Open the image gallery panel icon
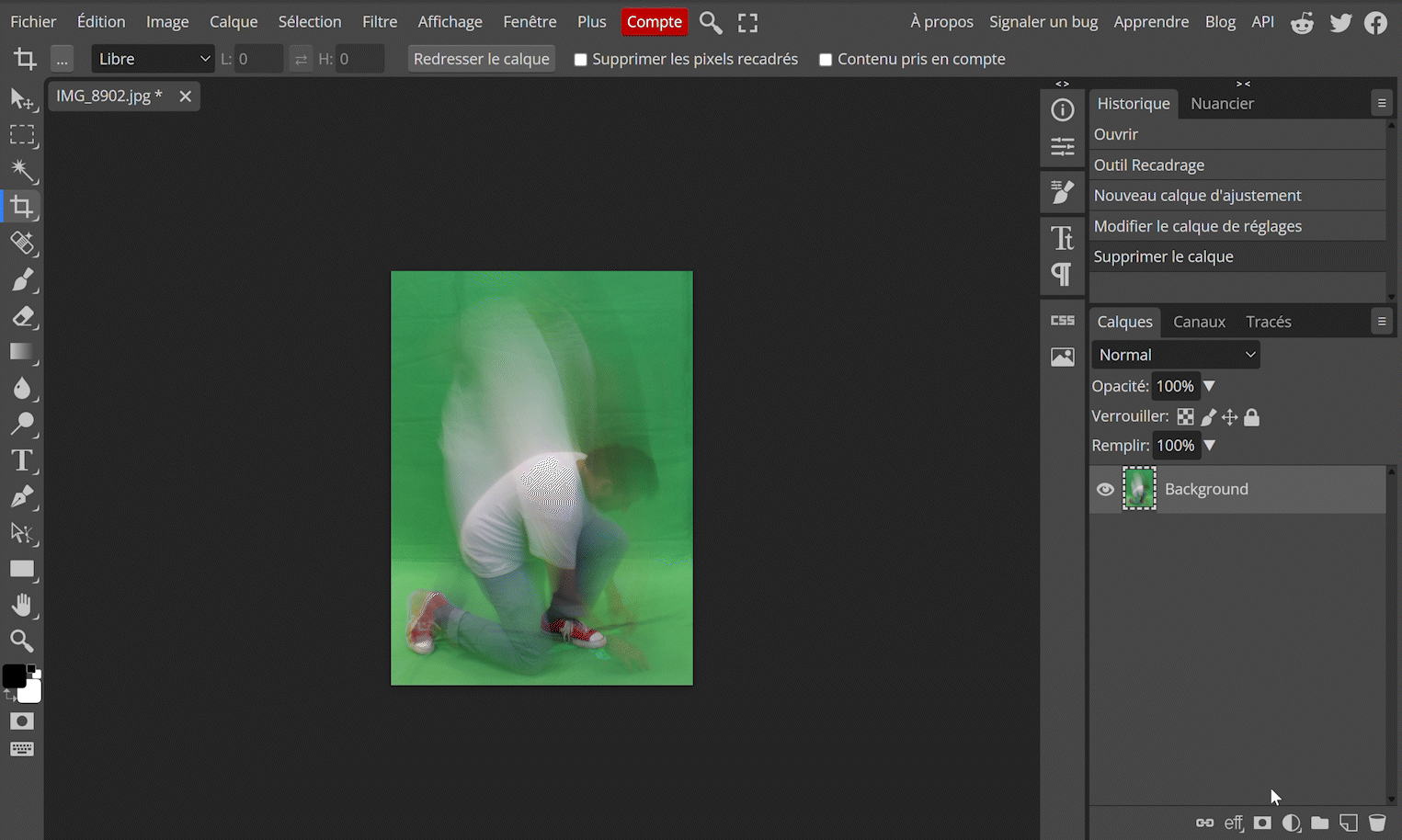 1063,357
